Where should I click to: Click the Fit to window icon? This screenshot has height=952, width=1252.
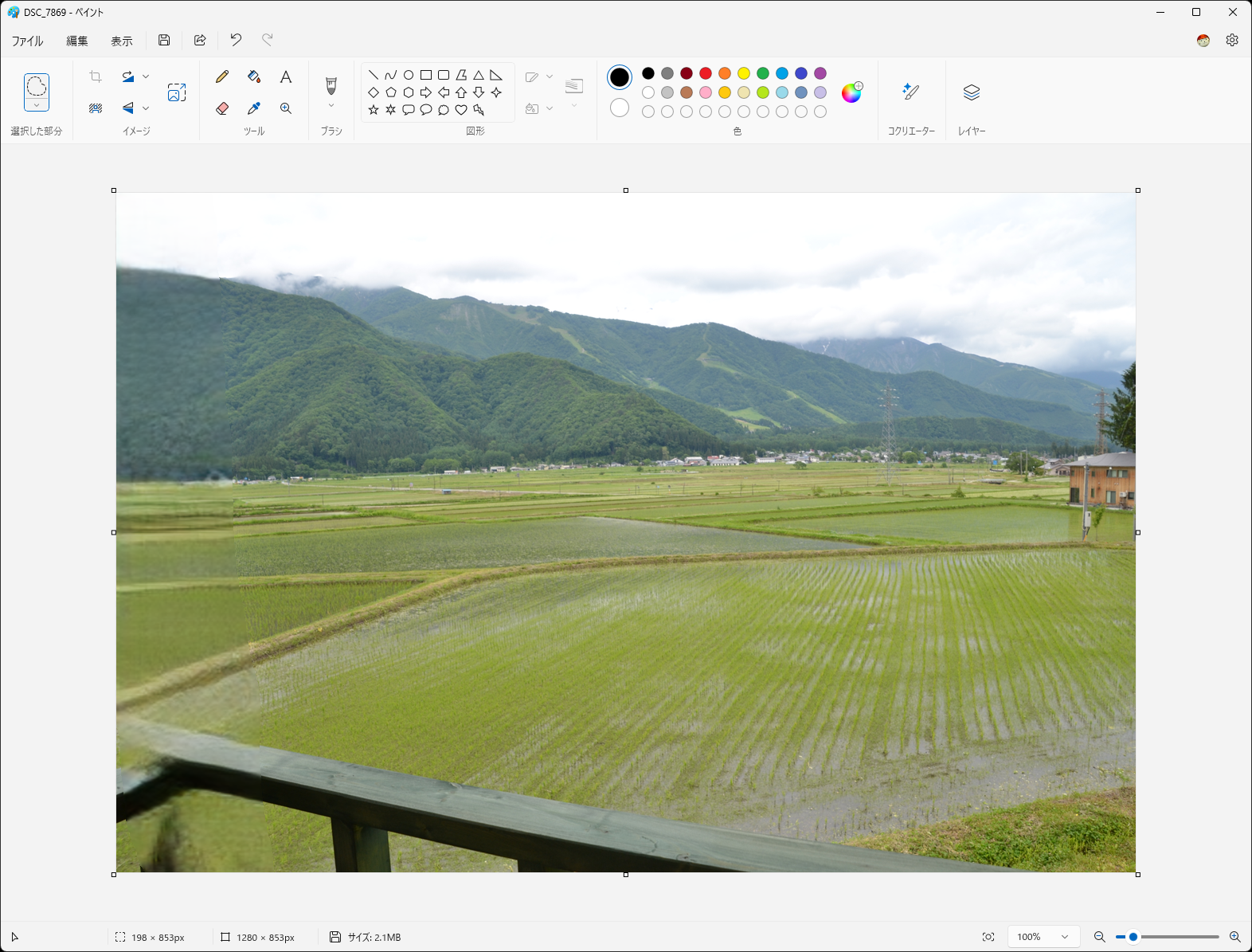click(x=988, y=937)
